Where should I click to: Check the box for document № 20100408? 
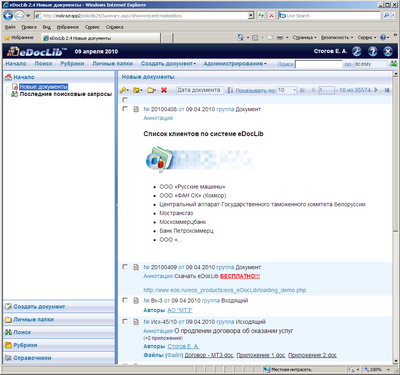[x=125, y=109]
